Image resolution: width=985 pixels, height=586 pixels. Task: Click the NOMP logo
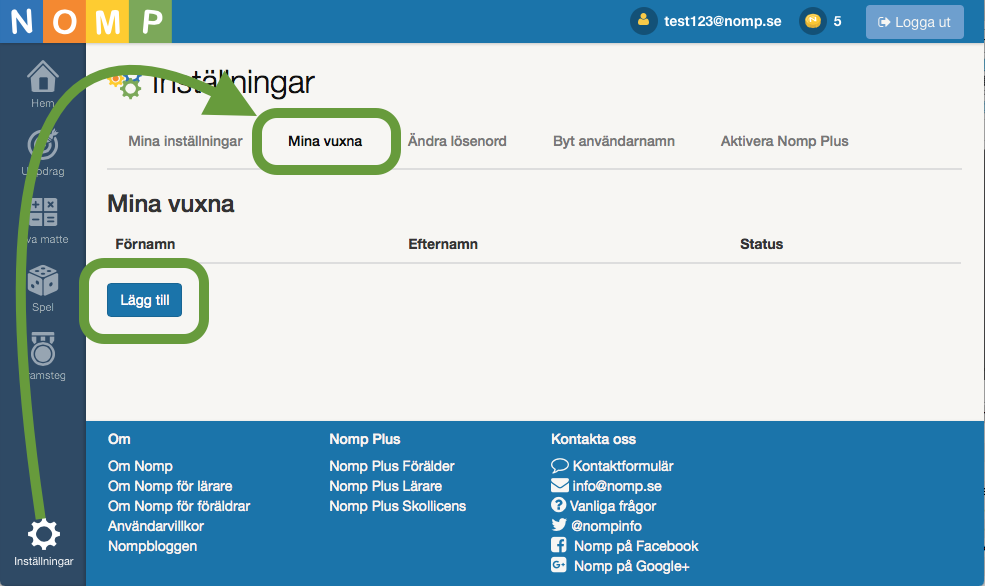86,21
